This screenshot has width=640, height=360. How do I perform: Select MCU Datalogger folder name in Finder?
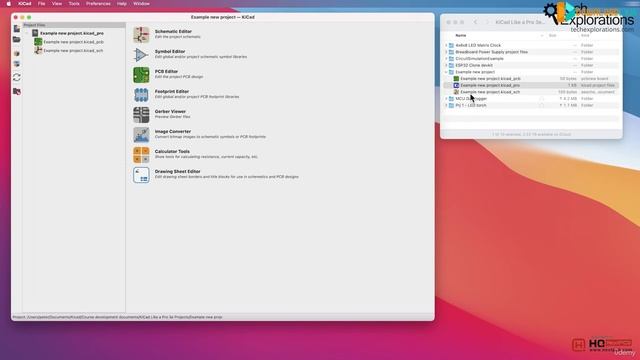coord(471,99)
